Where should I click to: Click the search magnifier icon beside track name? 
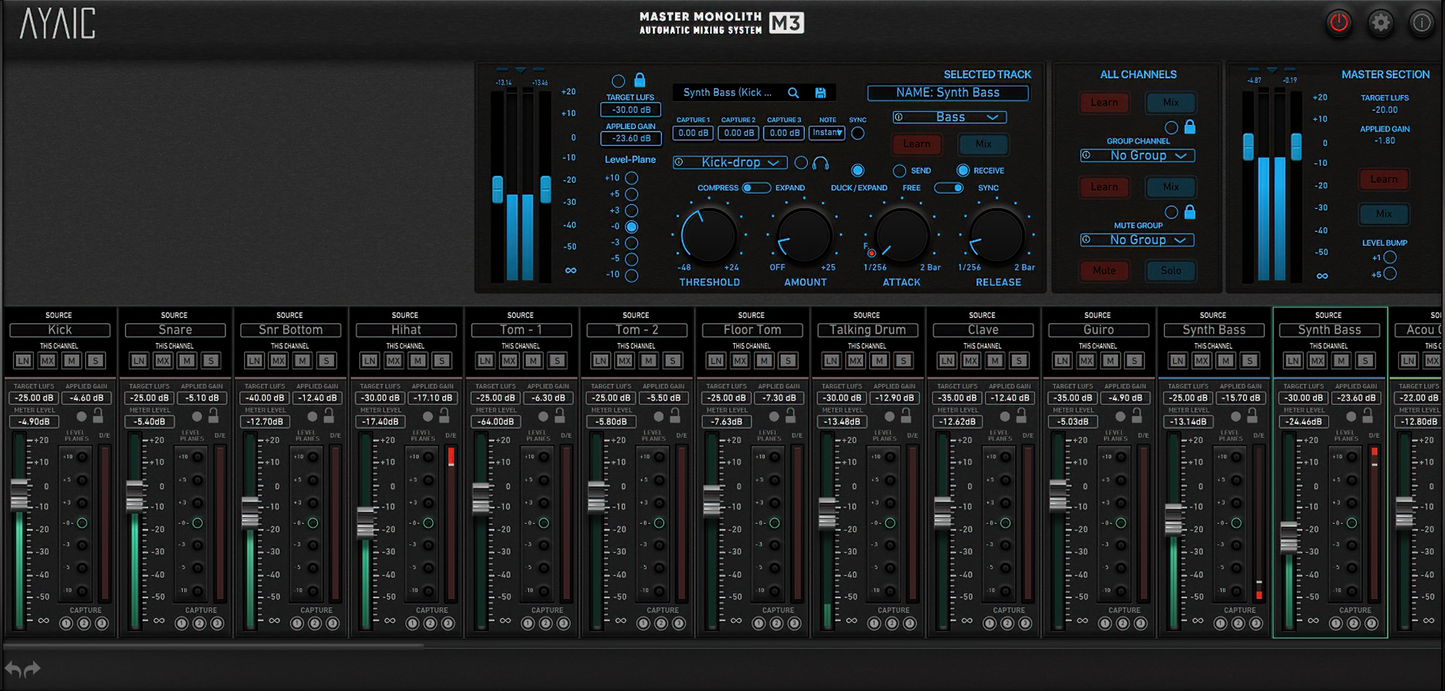794,92
